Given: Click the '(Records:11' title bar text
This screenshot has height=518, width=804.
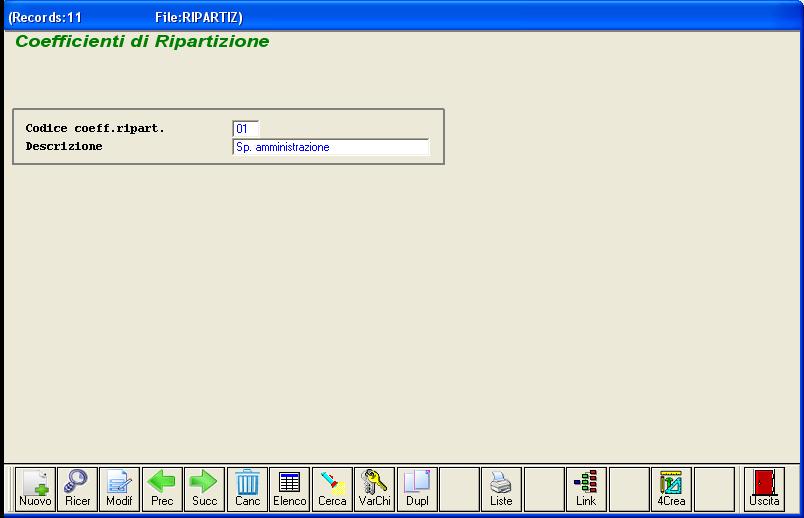Looking at the screenshot, I should [45, 17].
